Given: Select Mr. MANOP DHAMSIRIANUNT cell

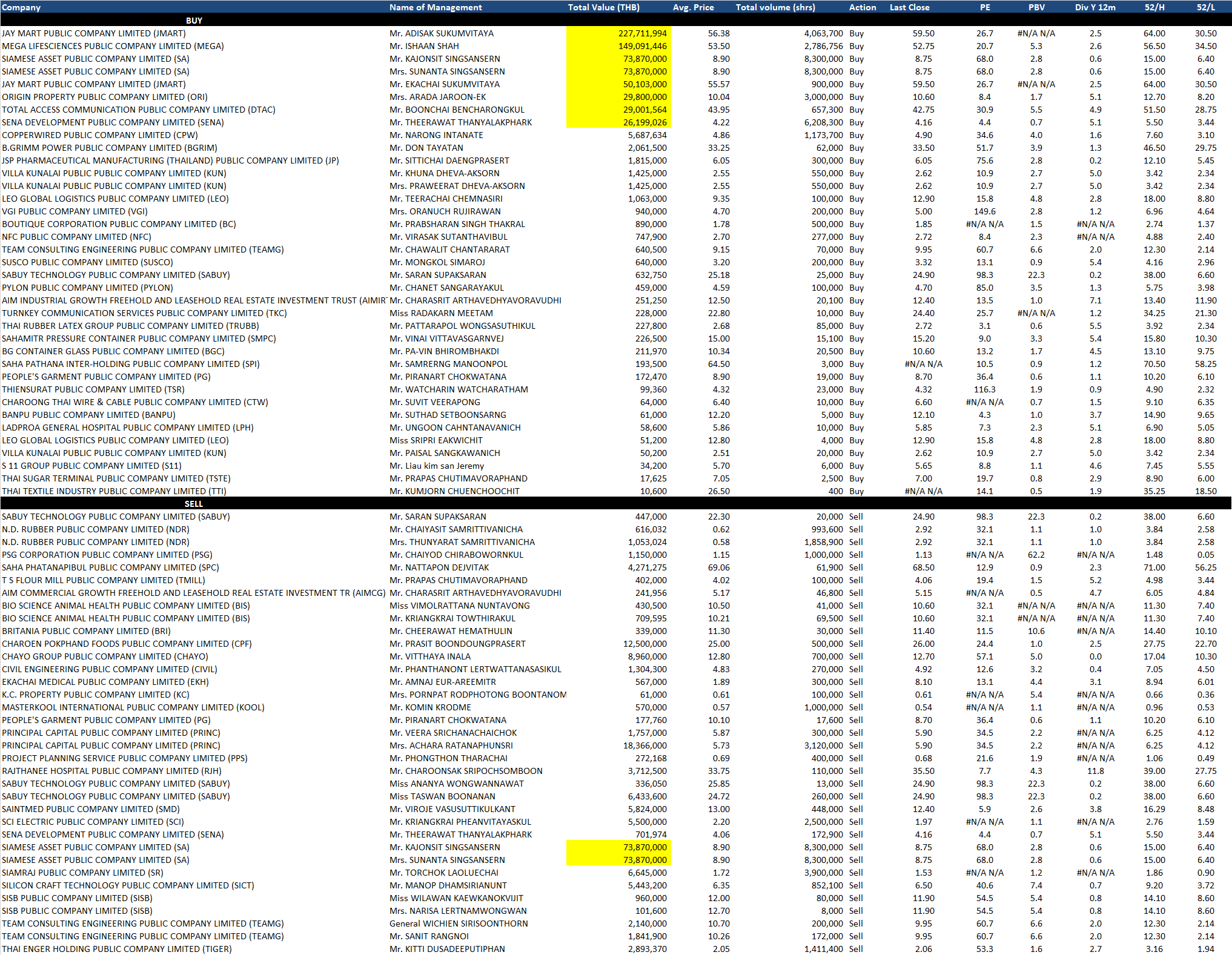Looking at the screenshot, I should 448,885.
